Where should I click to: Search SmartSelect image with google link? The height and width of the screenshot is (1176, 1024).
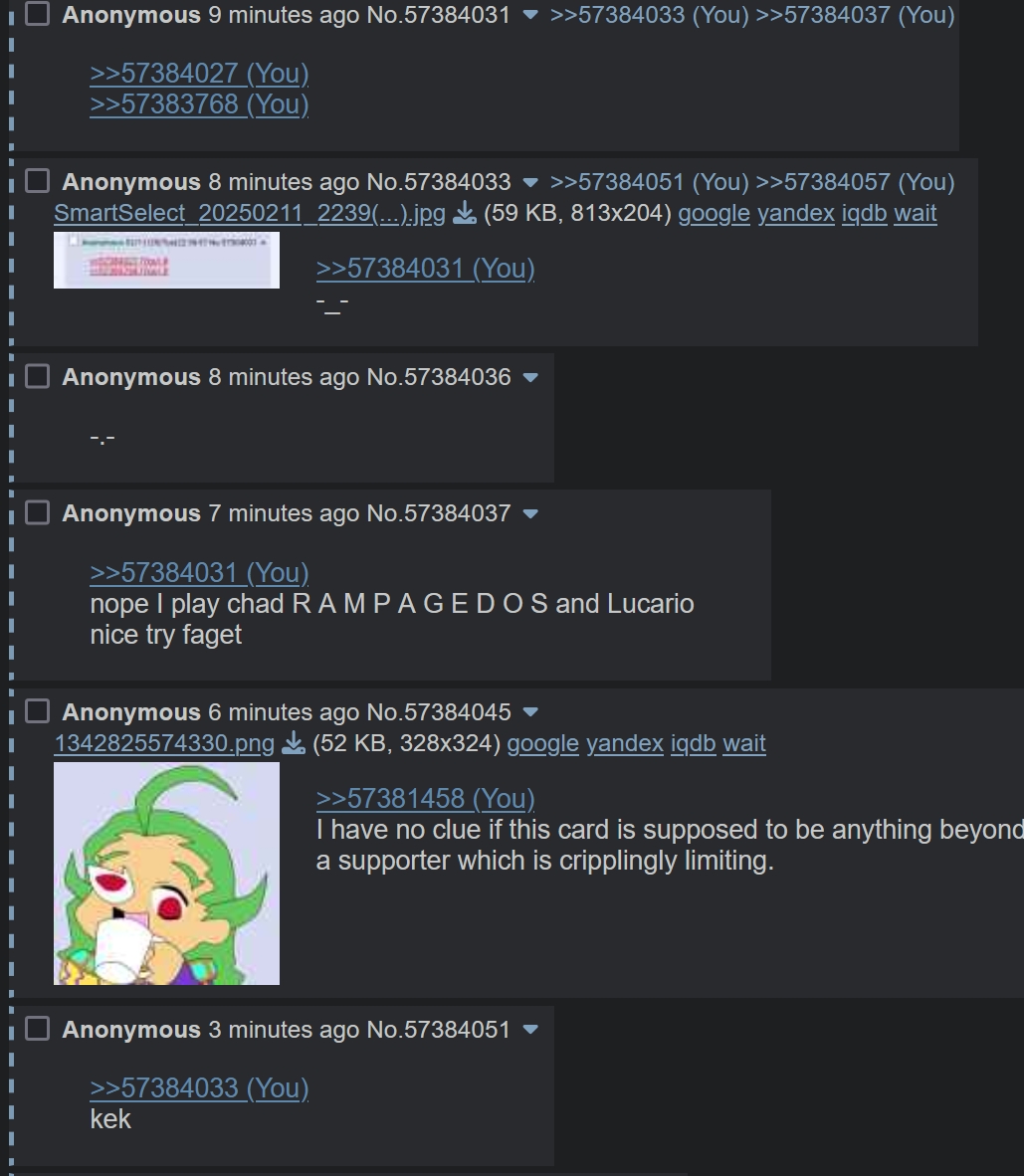pyautogui.click(x=714, y=213)
